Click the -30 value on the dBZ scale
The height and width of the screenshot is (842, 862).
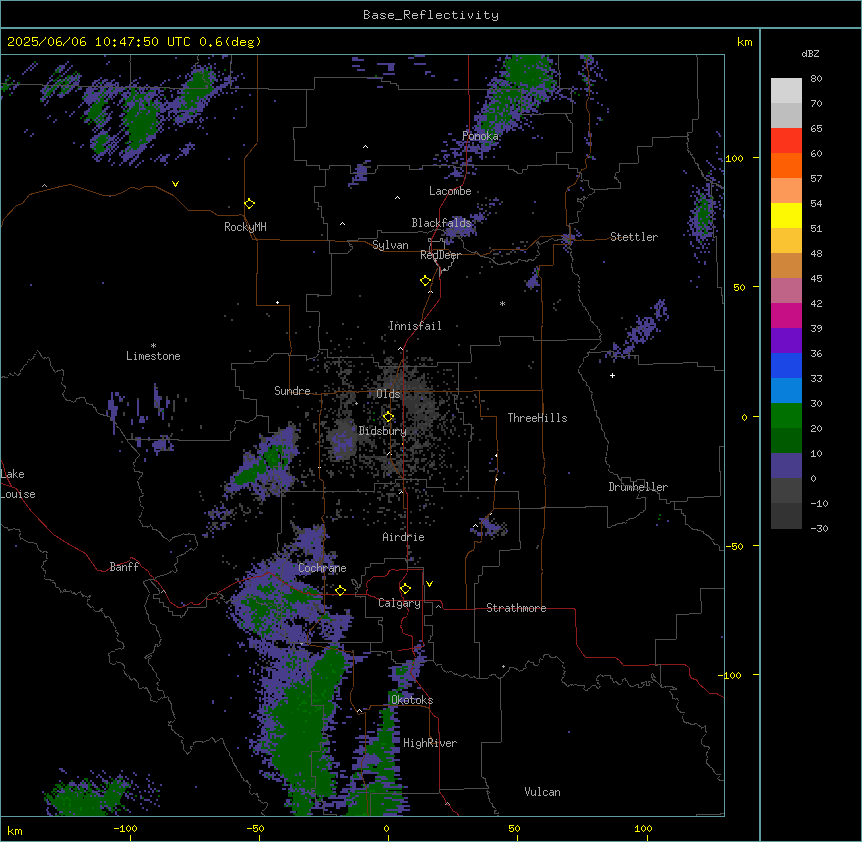[819, 528]
